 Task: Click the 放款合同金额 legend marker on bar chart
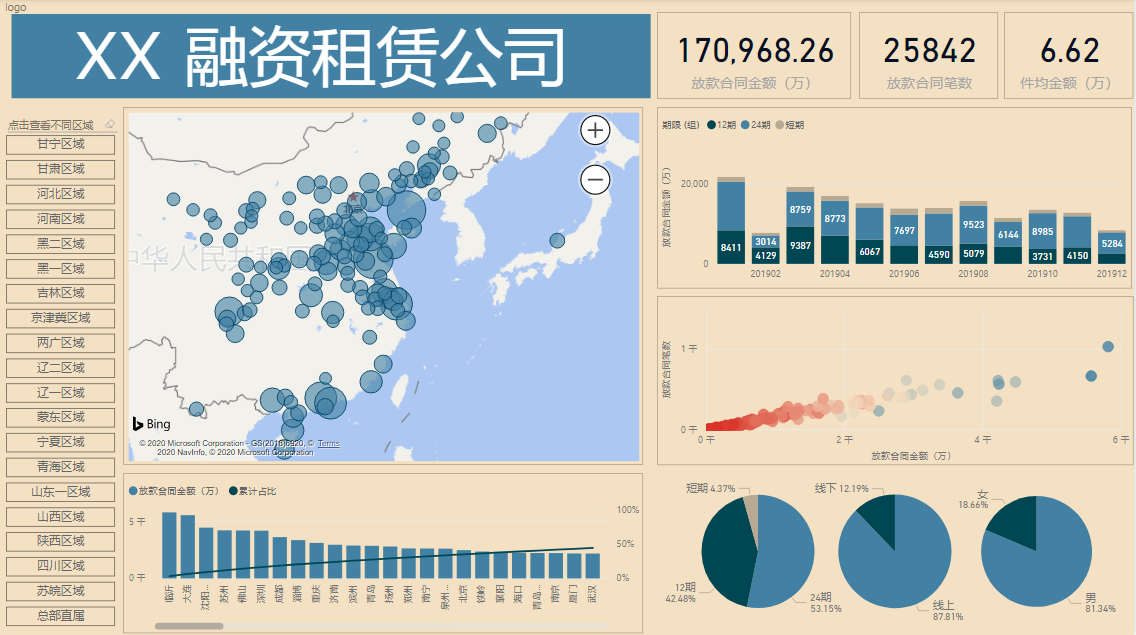[133, 491]
